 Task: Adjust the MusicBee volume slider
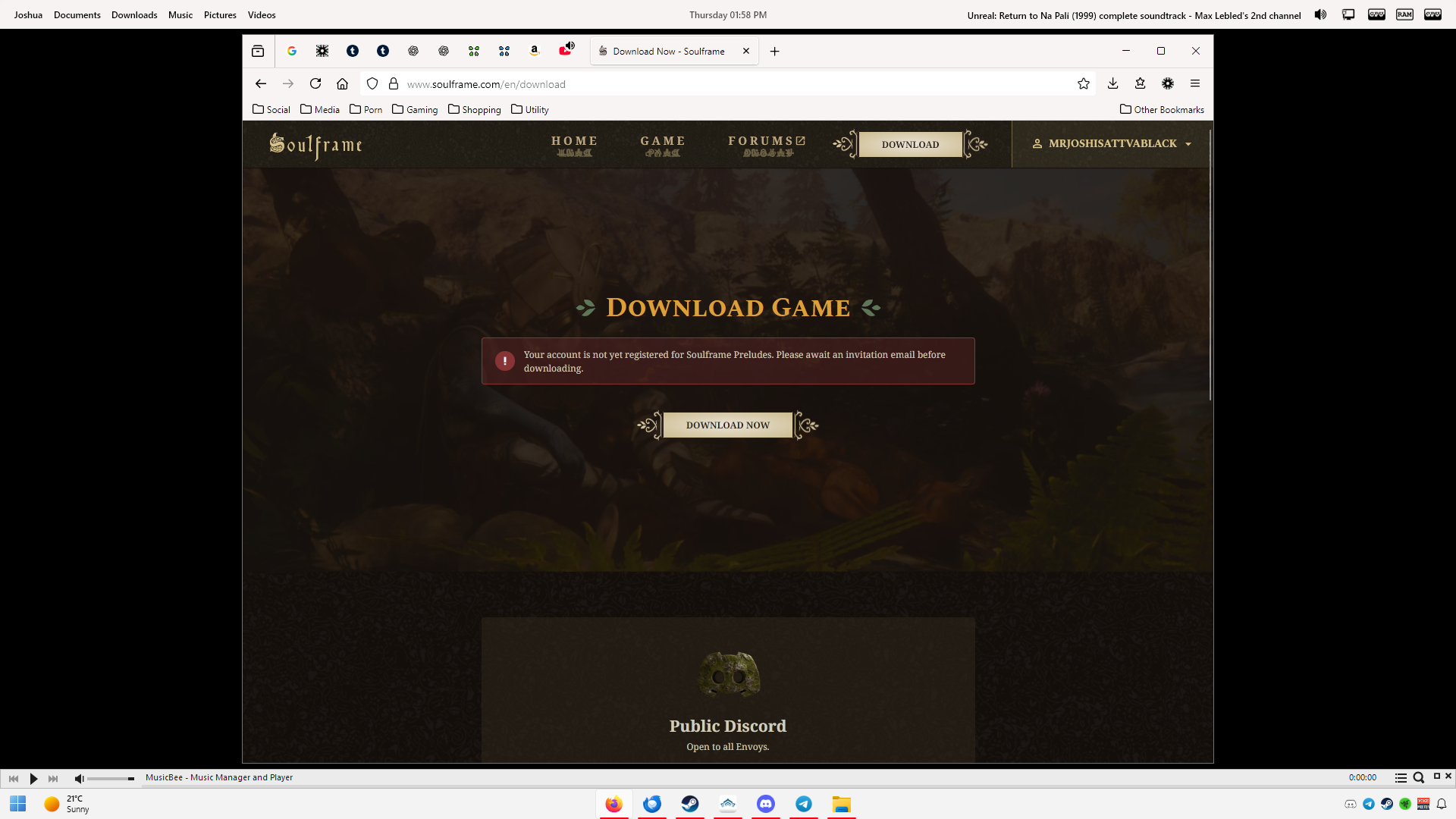(x=111, y=779)
